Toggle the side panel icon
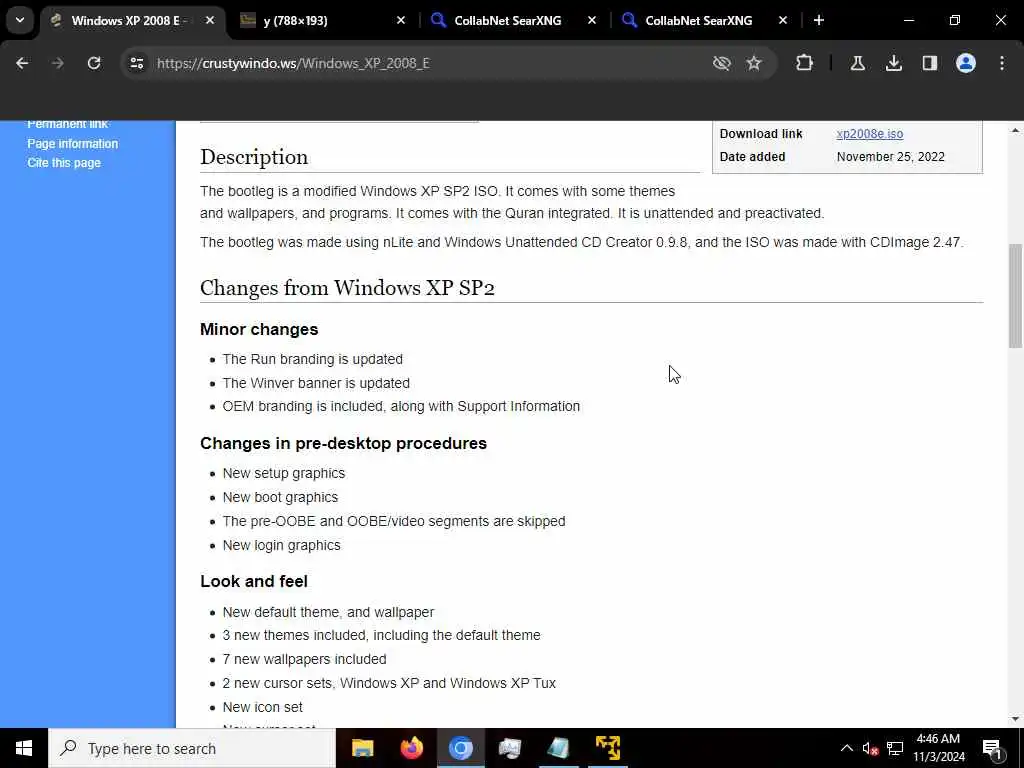The height and width of the screenshot is (768, 1024). tap(930, 63)
